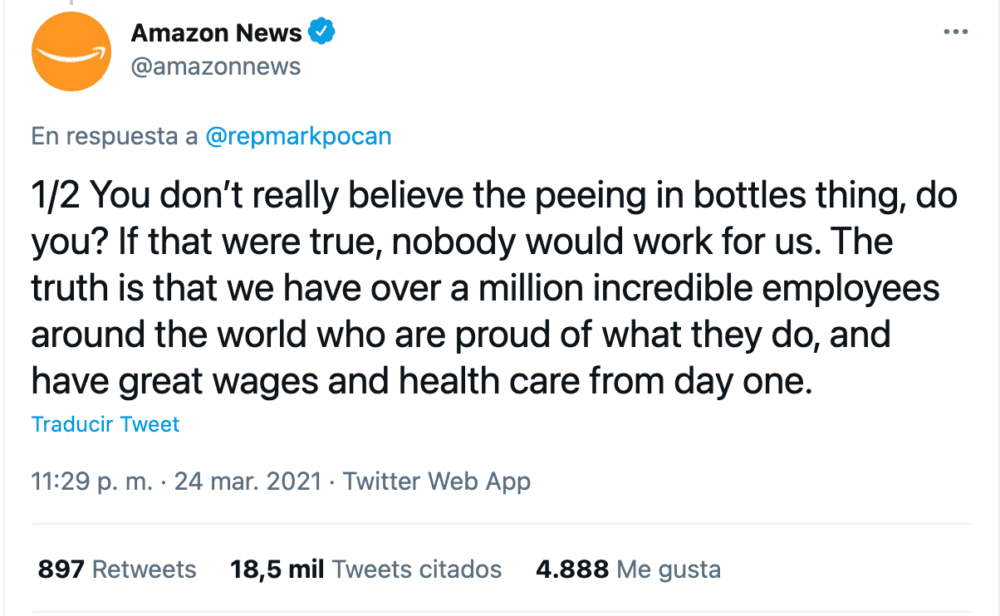
Task: Click the @amazonnews handle
Action: click(216, 66)
